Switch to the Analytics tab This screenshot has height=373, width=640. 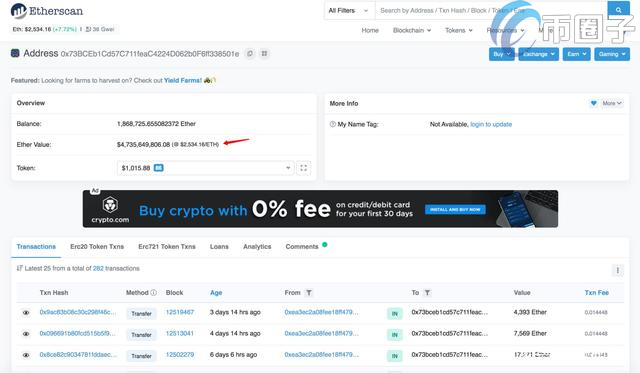[257, 246]
